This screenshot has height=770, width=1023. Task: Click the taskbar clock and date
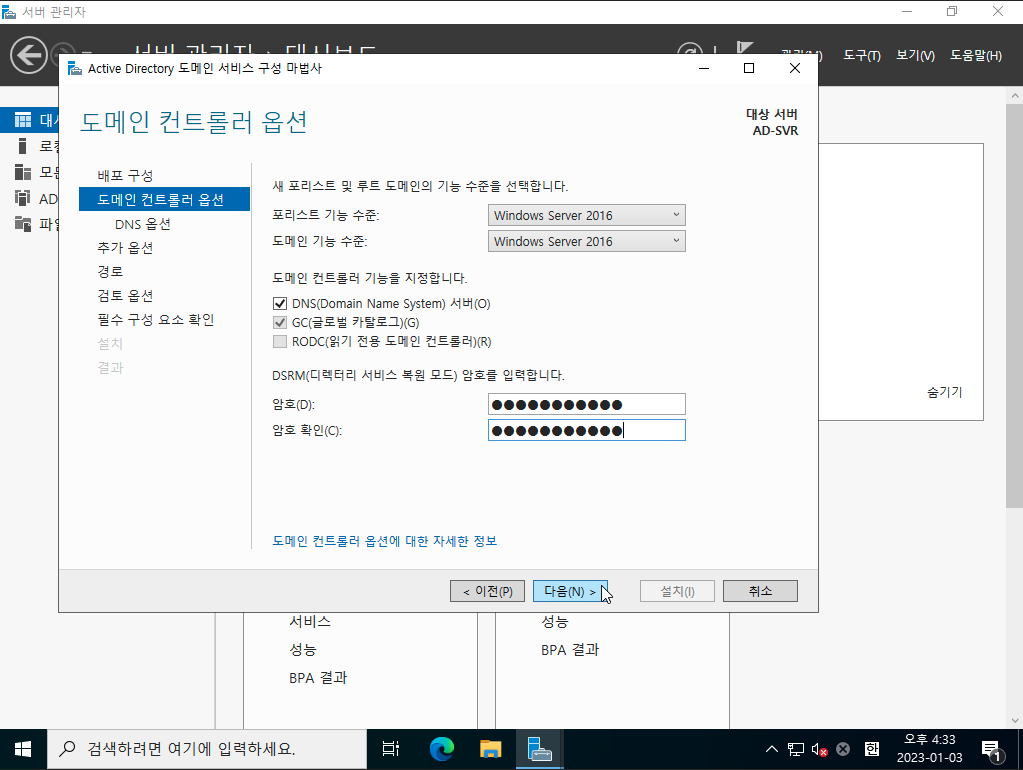[930, 749]
